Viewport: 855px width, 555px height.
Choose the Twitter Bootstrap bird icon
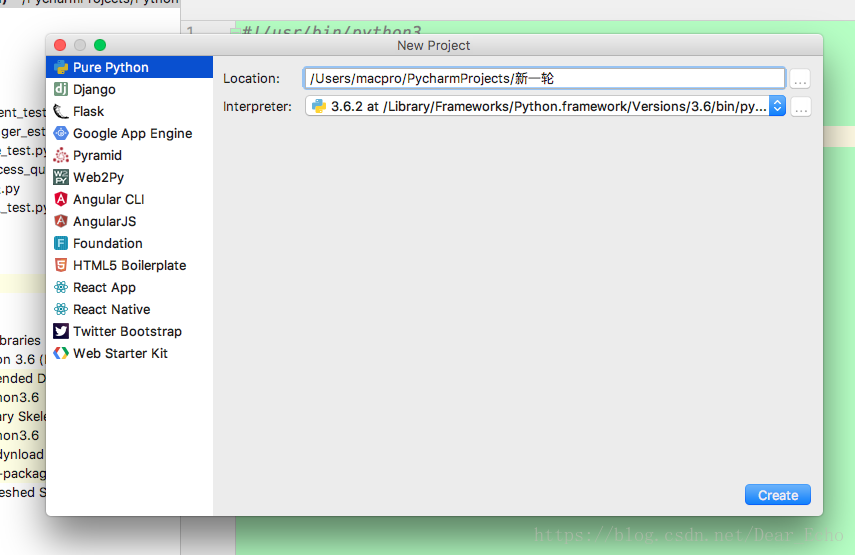61,331
